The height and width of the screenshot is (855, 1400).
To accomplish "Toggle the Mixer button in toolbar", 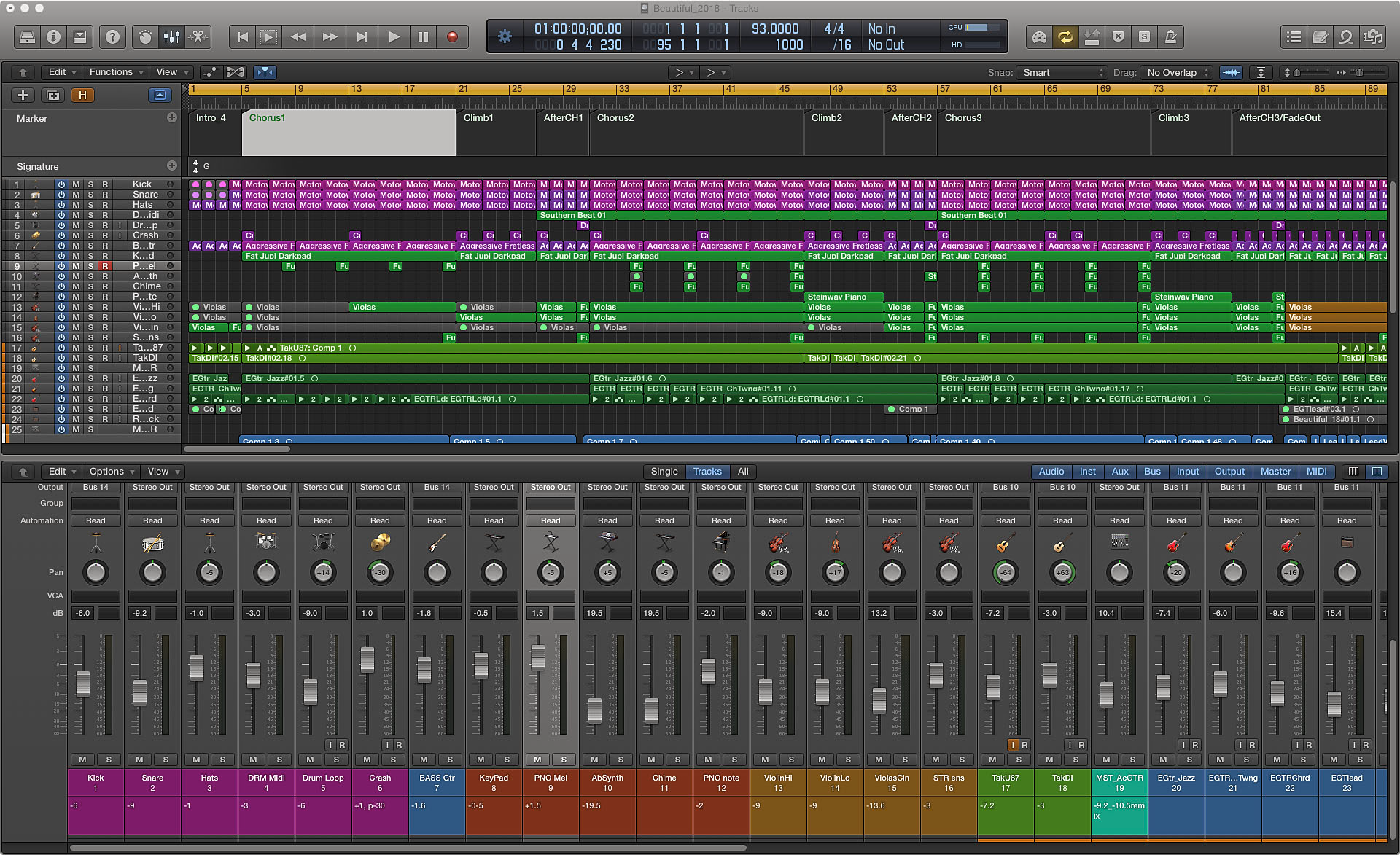I will [172, 36].
